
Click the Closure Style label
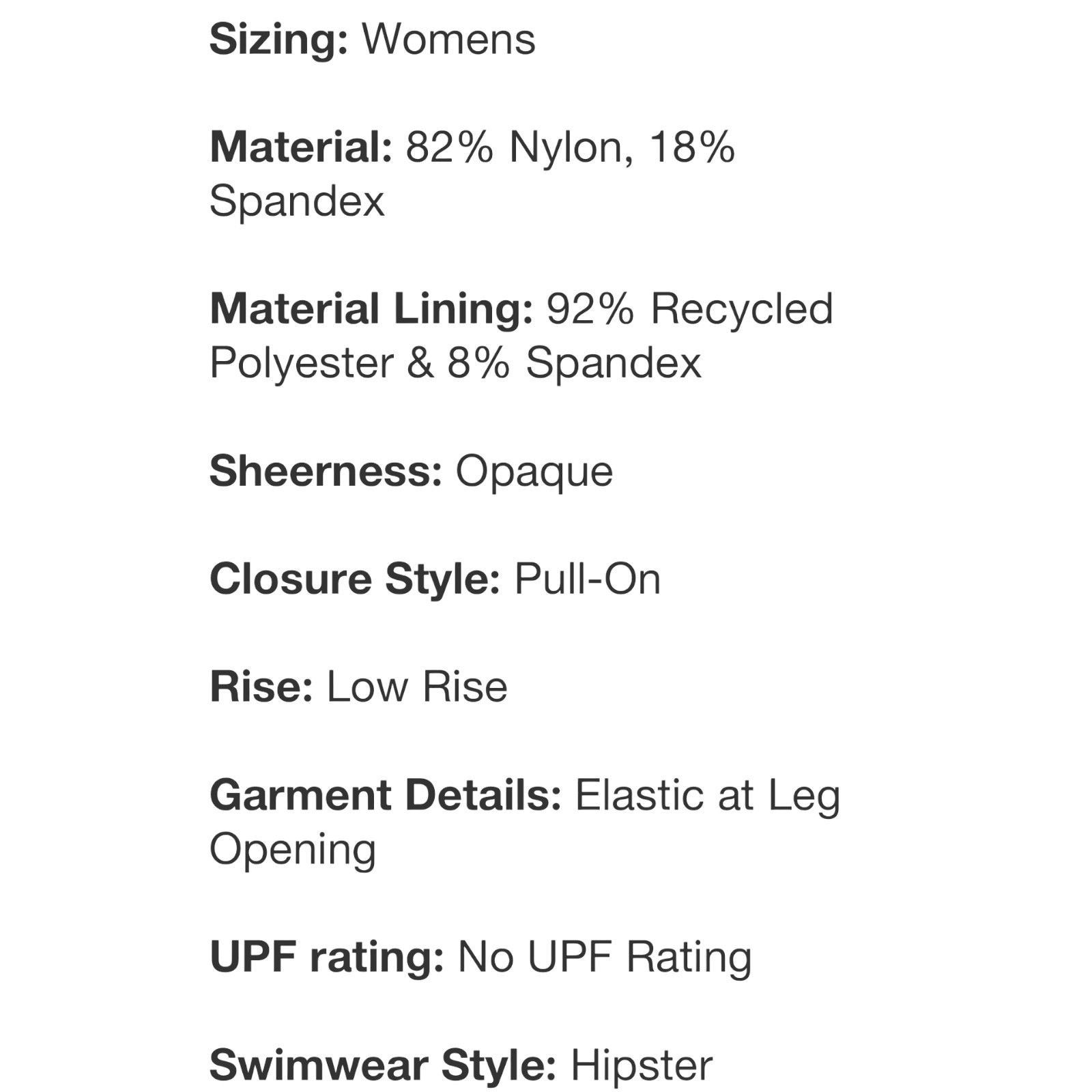(x=355, y=579)
